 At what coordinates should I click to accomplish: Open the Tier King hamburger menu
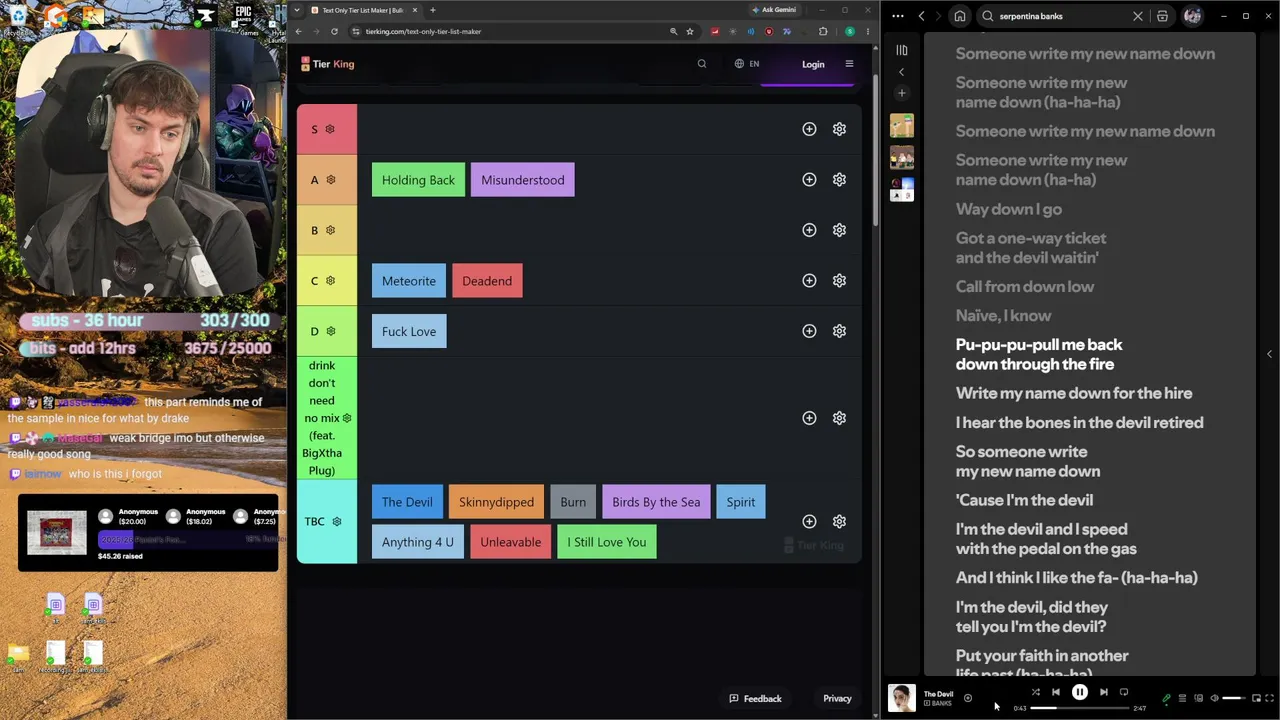point(849,64)
